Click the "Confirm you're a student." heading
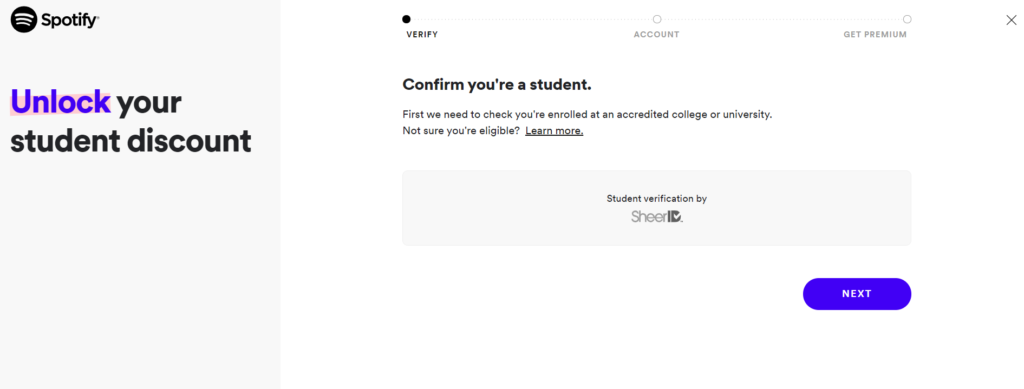The width and height of the screenshot is (1024, 389). [497, 84]
